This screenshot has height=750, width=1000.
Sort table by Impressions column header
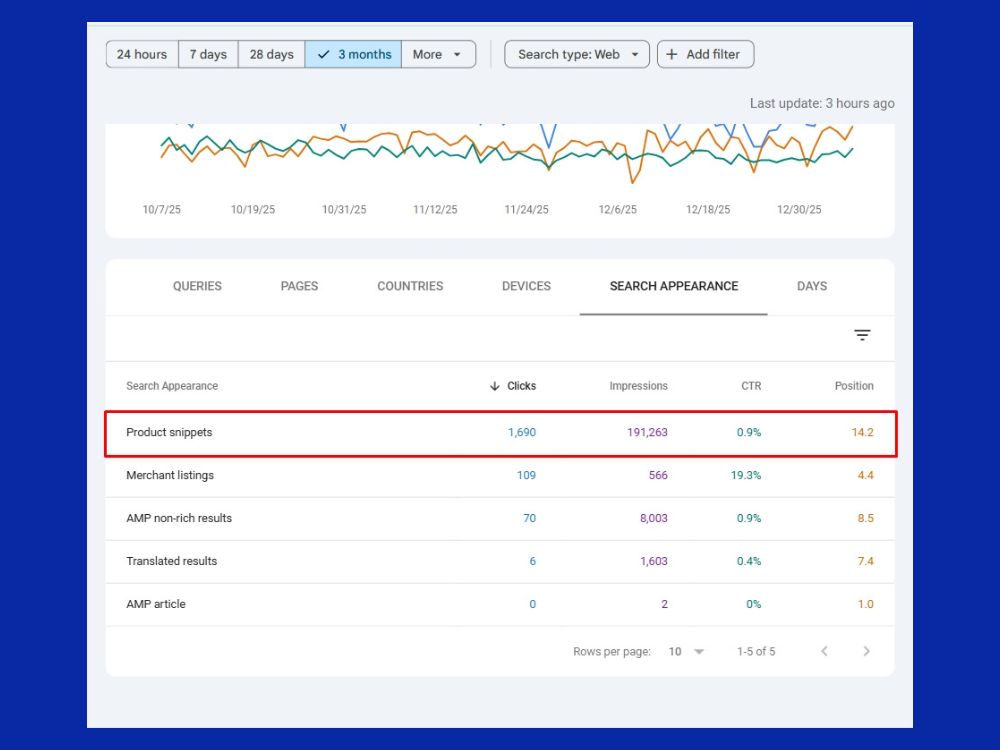638,386
